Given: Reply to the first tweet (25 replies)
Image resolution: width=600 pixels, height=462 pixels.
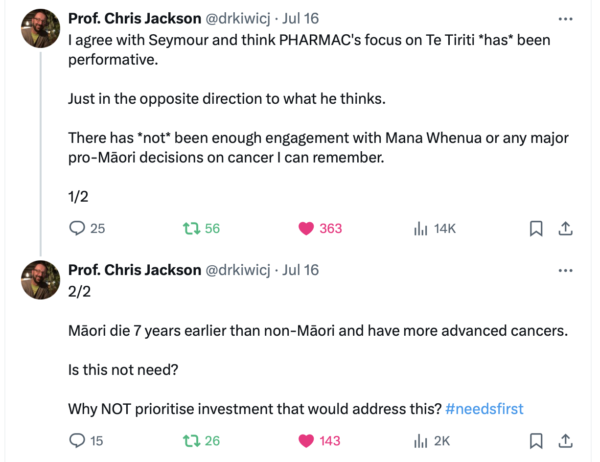Looking at the screenshot, I should click(x=77, y=228).
